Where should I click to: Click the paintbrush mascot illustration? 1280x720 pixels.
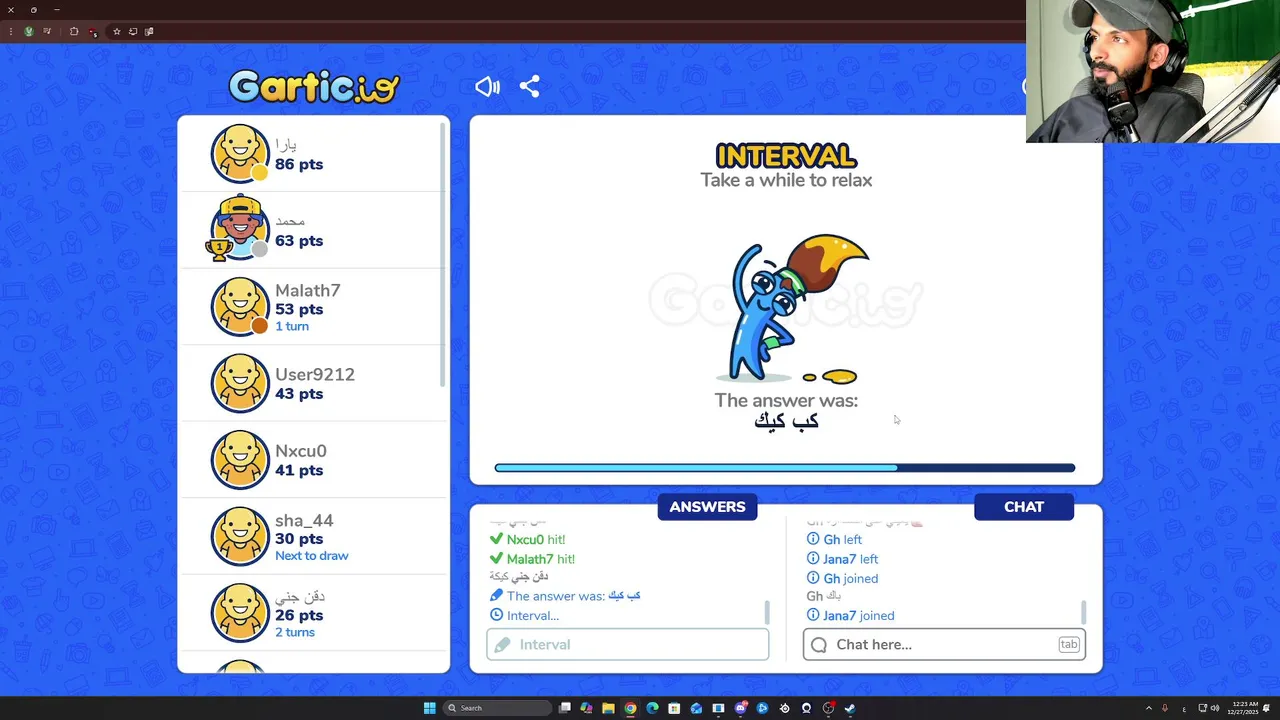(792, 309)
